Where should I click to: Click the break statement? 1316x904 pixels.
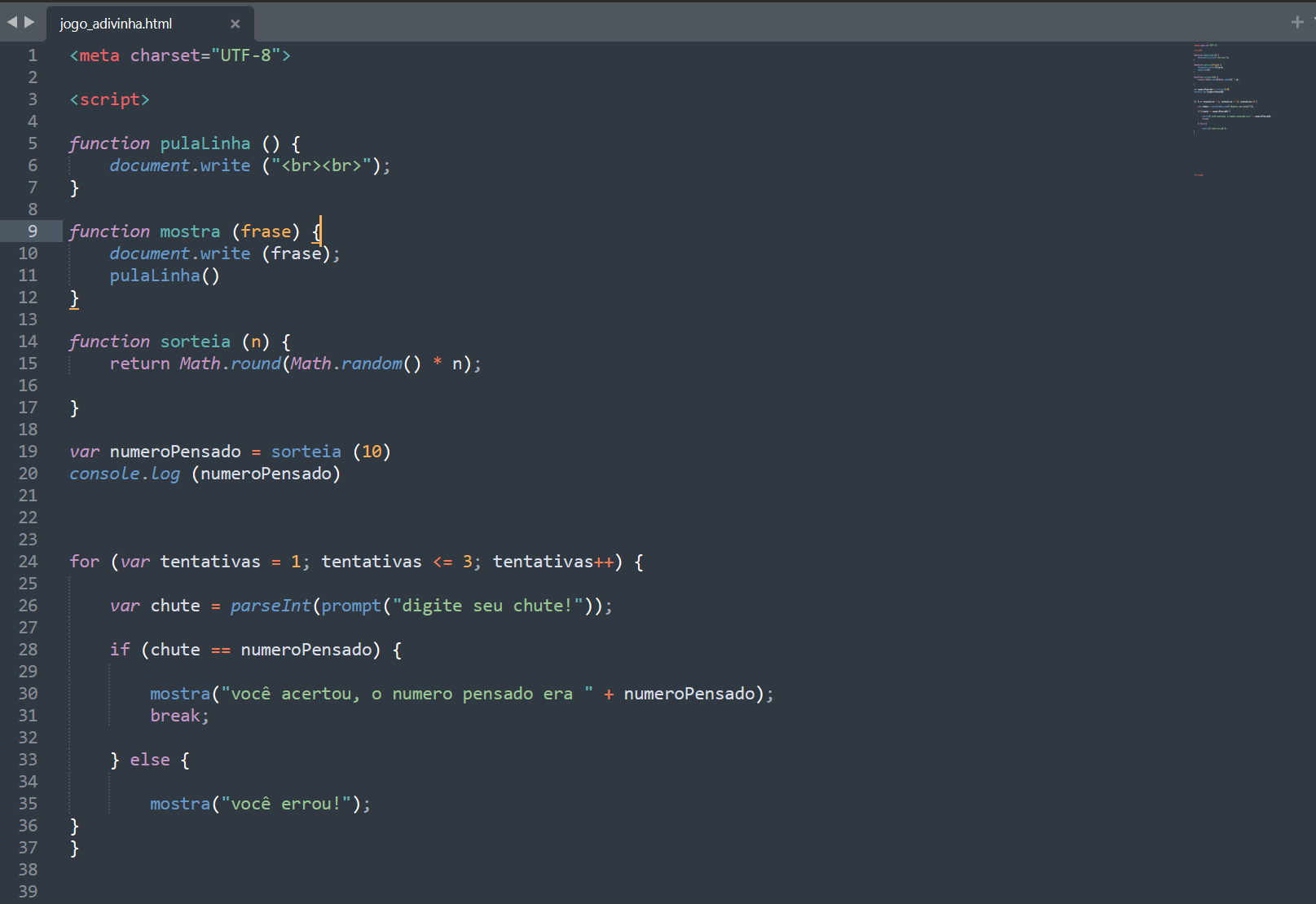(174, 716)
